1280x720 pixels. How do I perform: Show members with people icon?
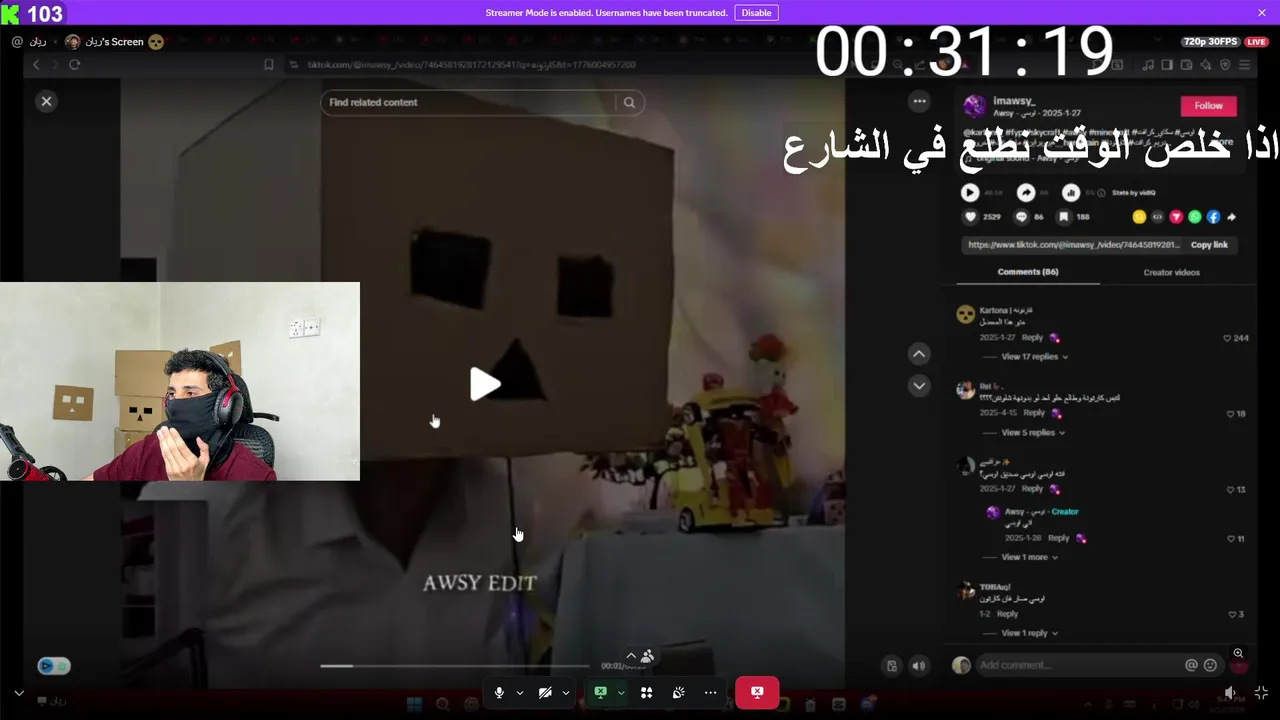coord(647,657)
